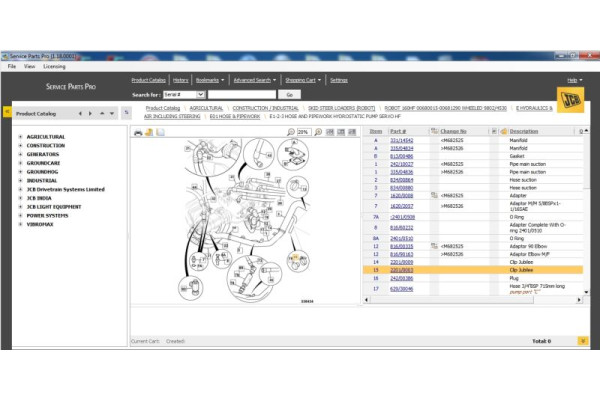
Task: Click the magnifier zoom icon above diagram
Action: (x=291, y=131)
